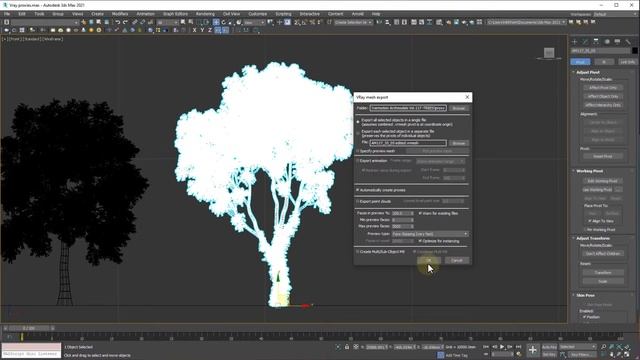Select the Rotate tool in main toolbar
Image resolution: width=640 pixels, height=360 pixels.
pyautogui.click(x=224, y=22)
